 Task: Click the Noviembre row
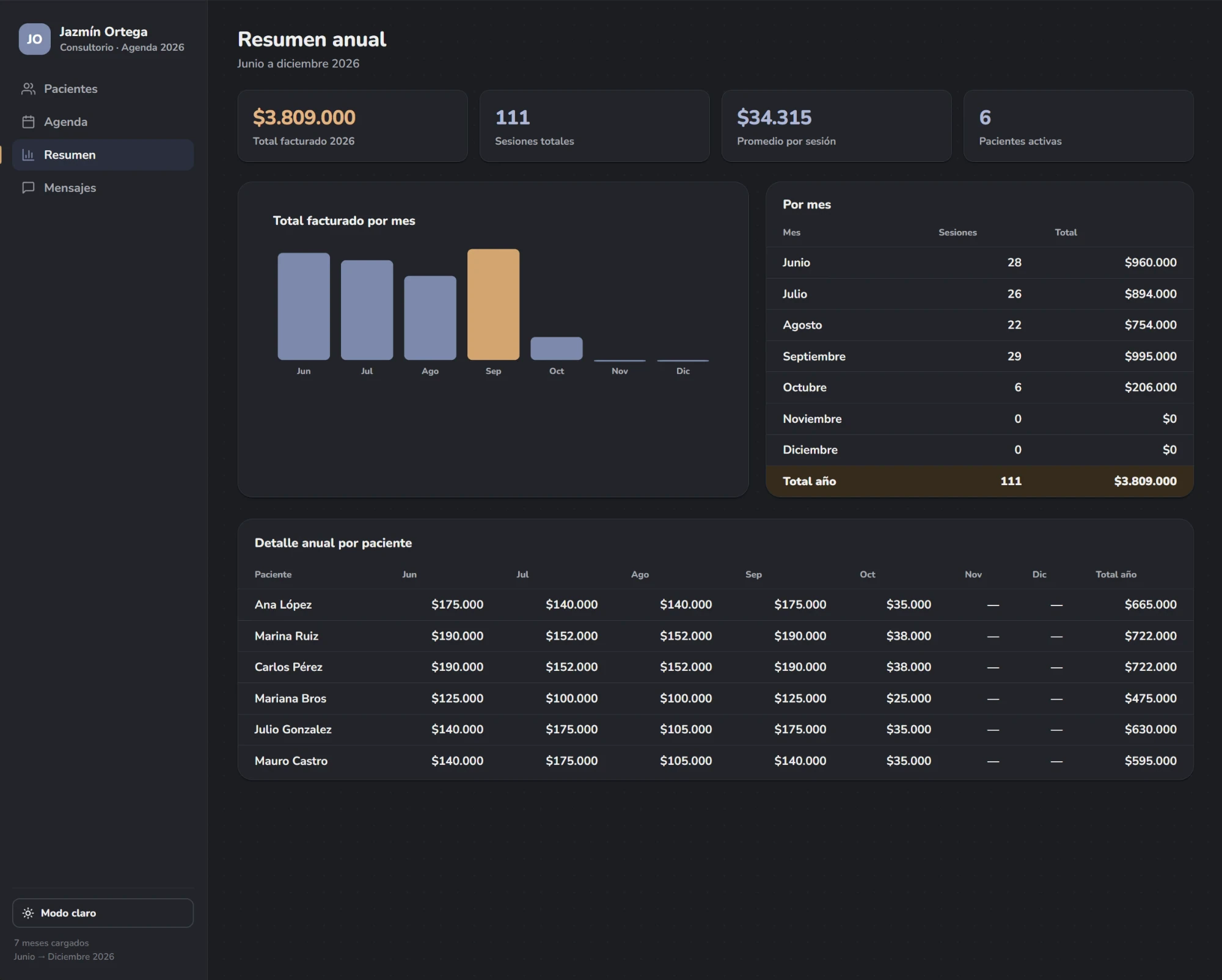[979, 419]
